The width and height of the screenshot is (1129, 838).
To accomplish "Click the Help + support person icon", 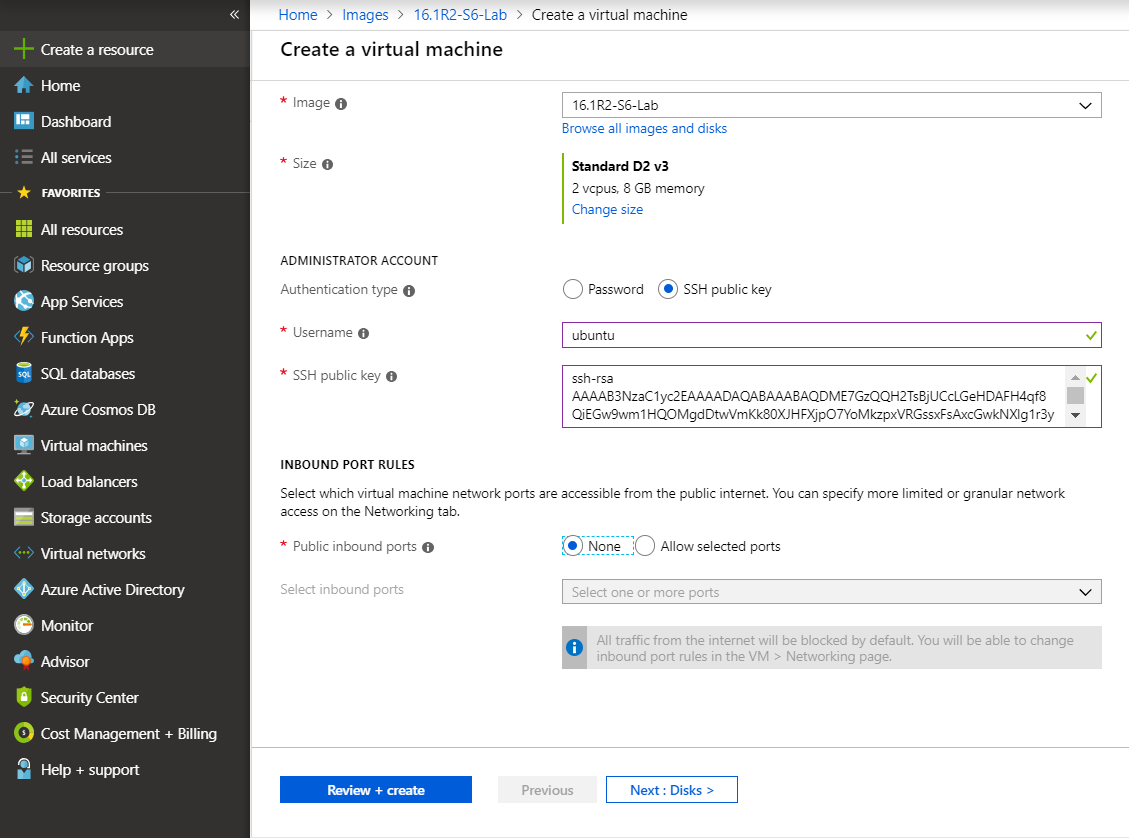I will click(24, 769).
